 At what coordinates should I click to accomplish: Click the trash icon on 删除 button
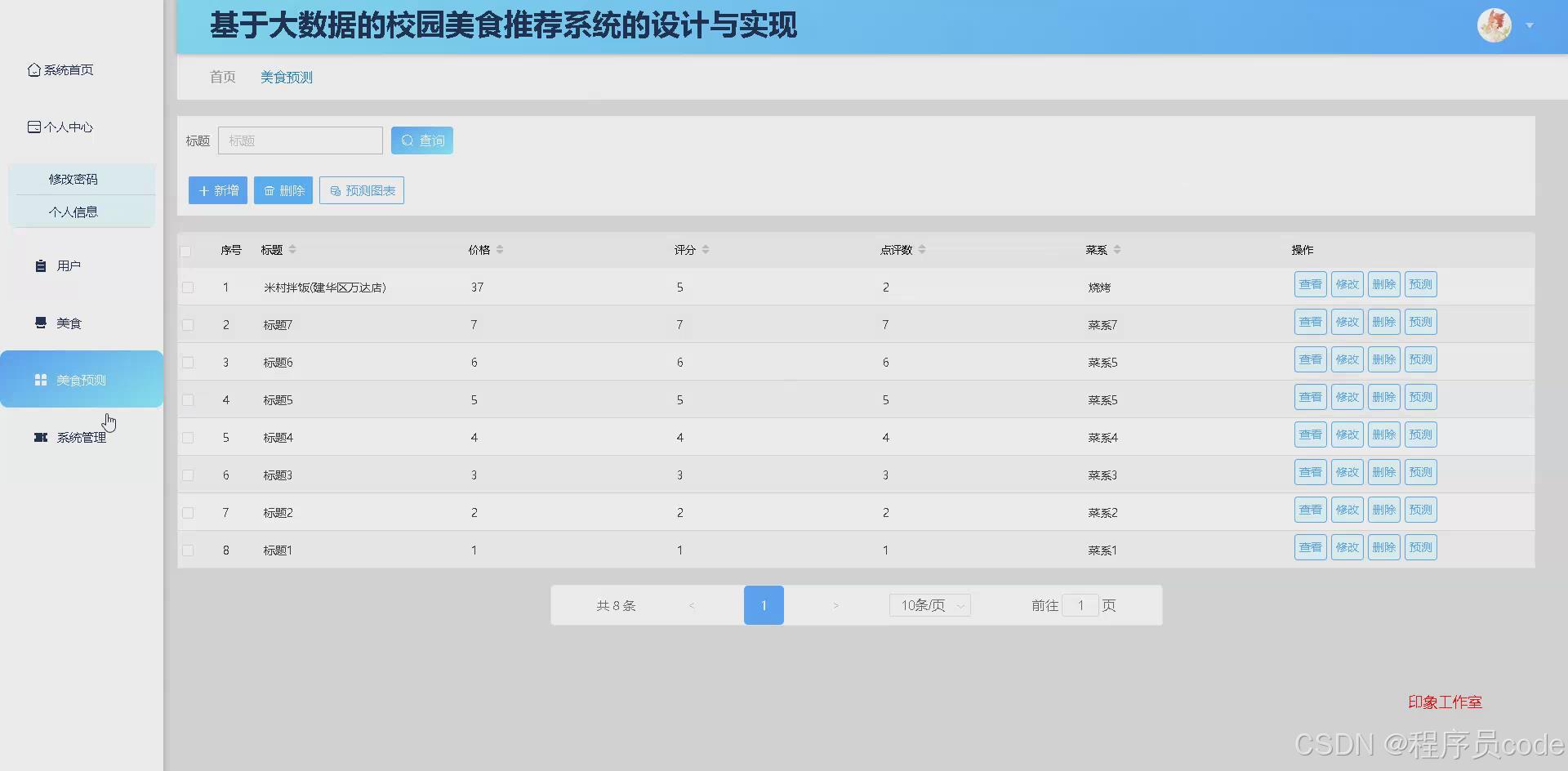point(269,190)
